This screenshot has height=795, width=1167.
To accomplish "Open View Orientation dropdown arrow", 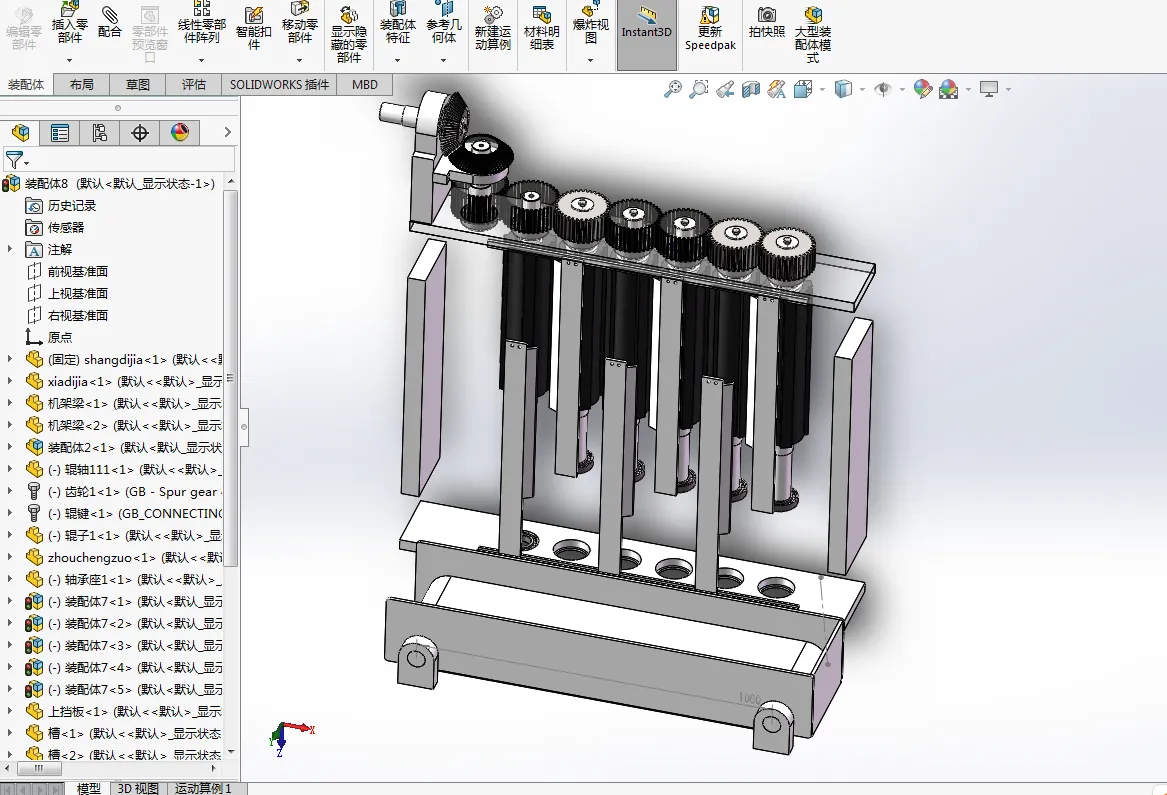I will [822, 89].
